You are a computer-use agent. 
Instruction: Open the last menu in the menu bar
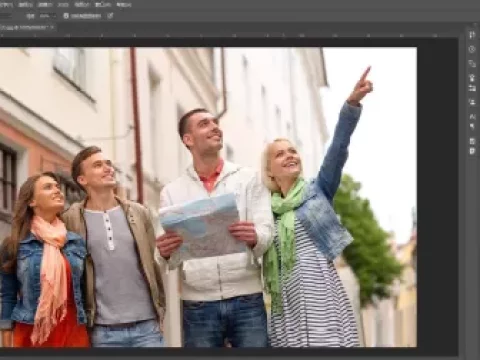(x=124, y=5)
